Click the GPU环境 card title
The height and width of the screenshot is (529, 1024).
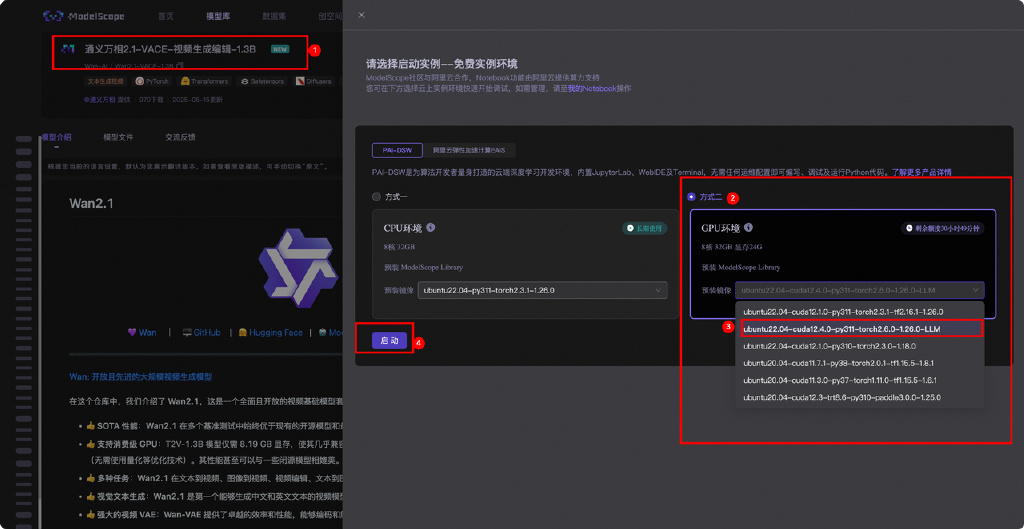click(720, 228)
